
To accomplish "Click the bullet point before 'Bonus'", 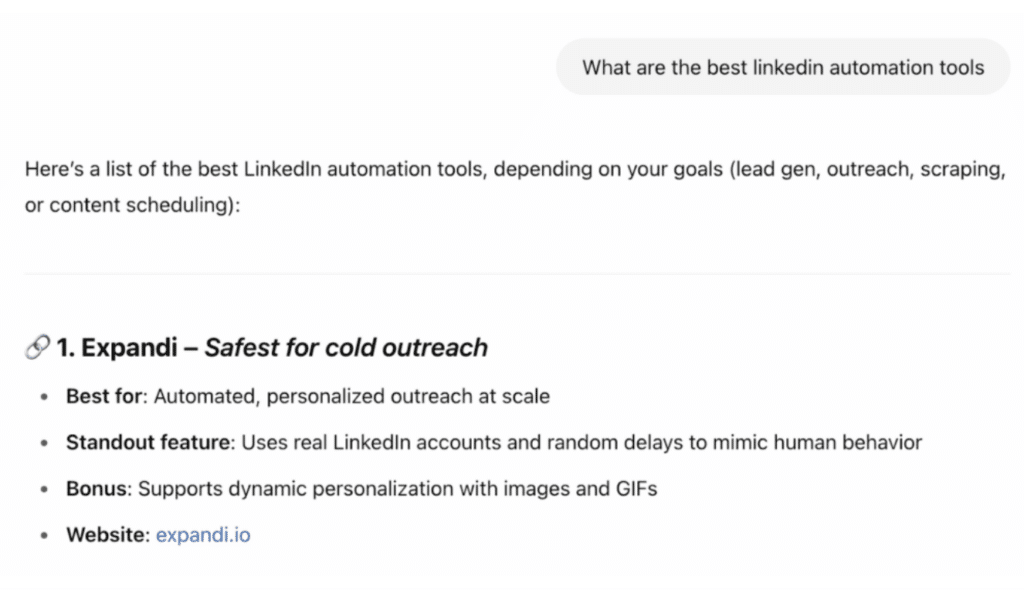I will (44, 490).
